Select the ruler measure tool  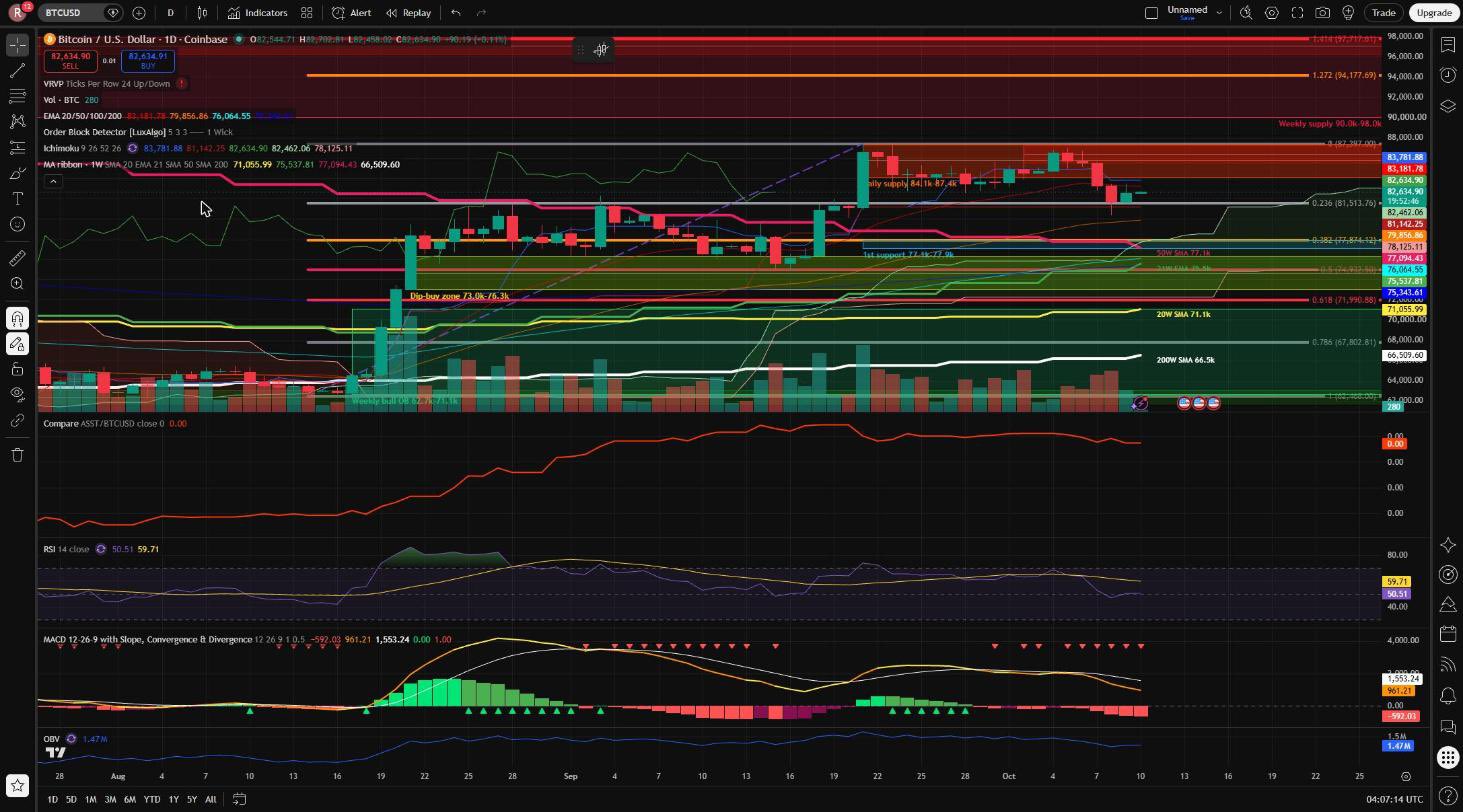(x=17, y=258)
